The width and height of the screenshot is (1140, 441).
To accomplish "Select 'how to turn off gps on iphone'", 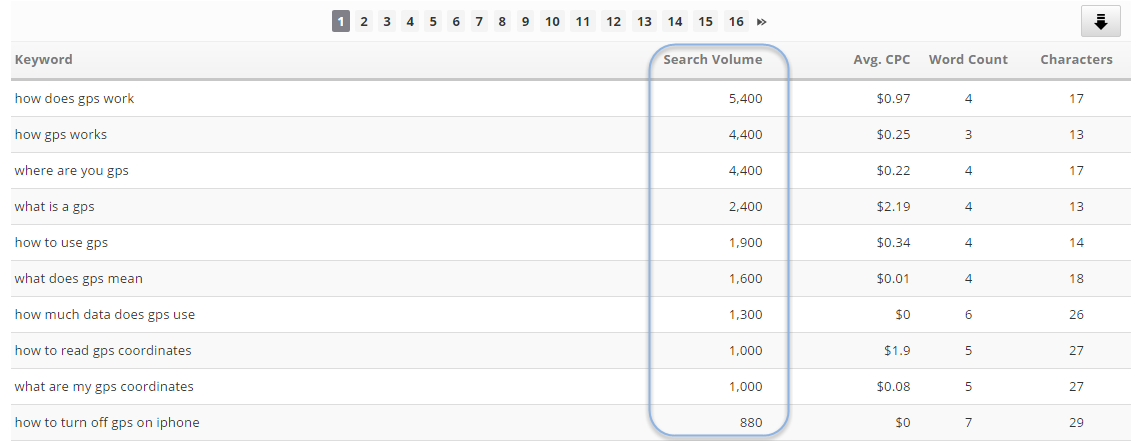I will coord(107,422).
